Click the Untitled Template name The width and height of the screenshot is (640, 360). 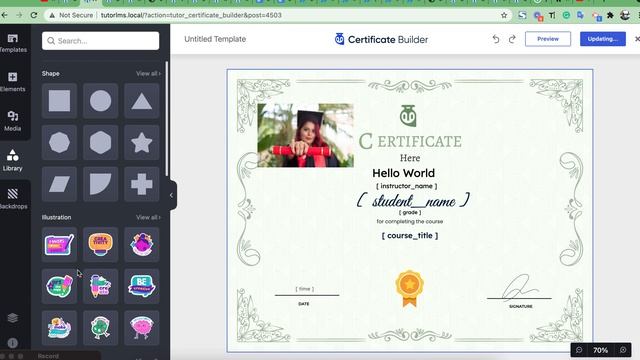pyautogui.click(x=215, y=39)
